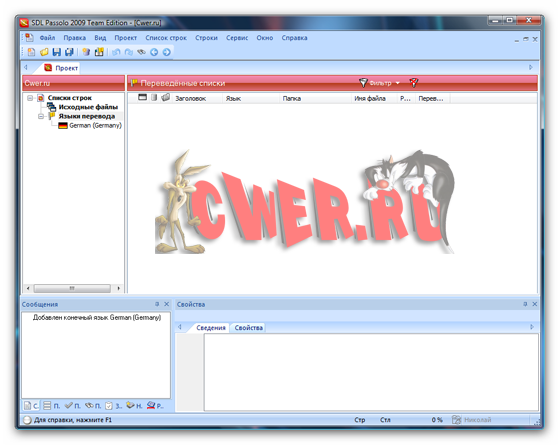Viewport: 560px width, 445px height.
Task: Click the right arrow at end of project tab bar
Action: click(531, 67)
